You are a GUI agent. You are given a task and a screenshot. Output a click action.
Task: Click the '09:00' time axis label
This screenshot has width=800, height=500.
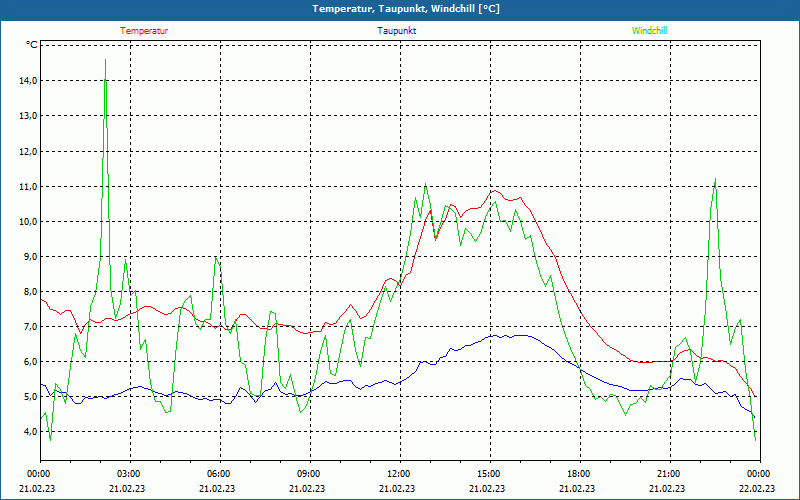point(307,474)
